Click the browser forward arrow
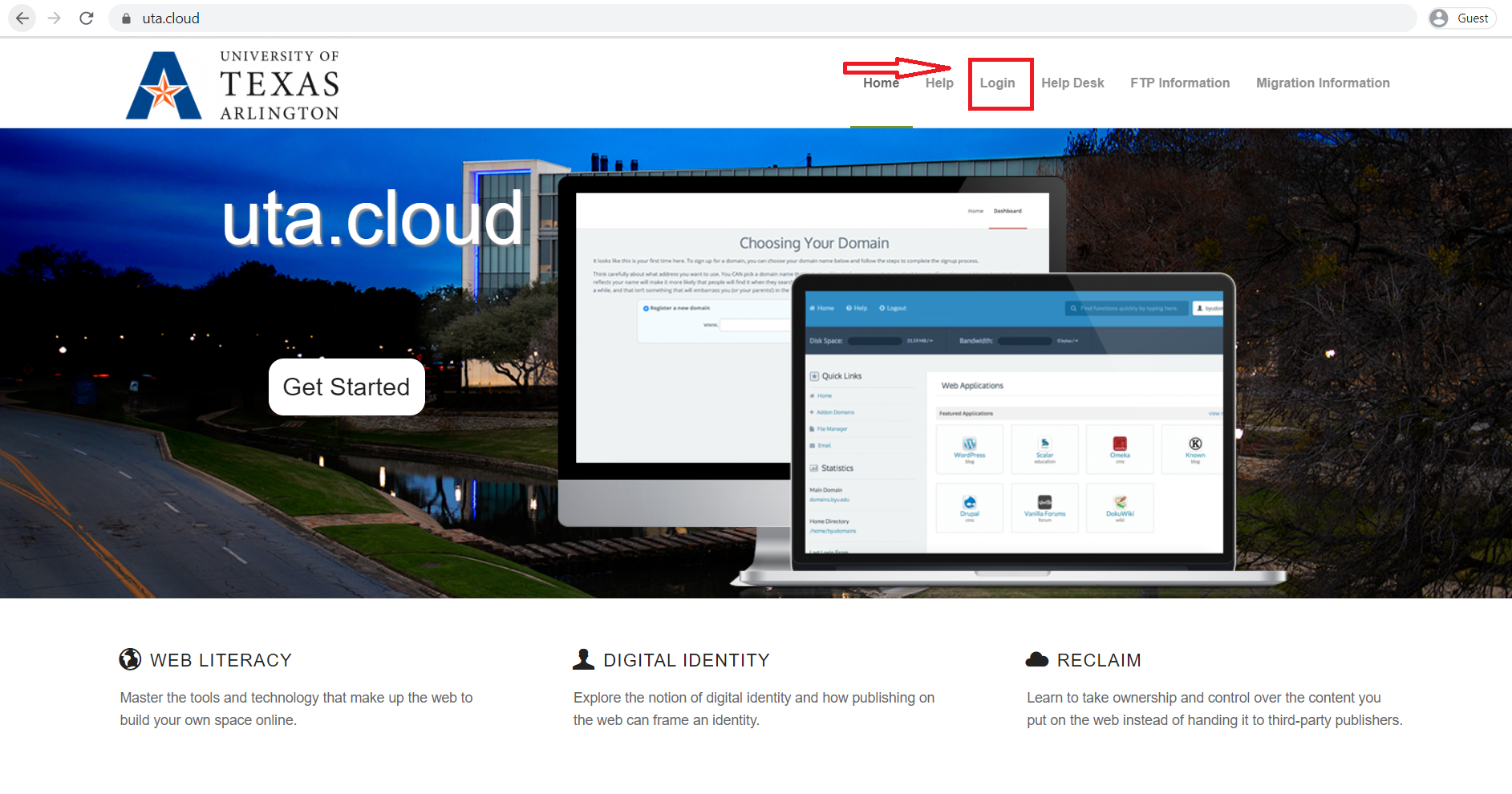The width and height of the screenshot is (1512, 794). click(55, 18)
